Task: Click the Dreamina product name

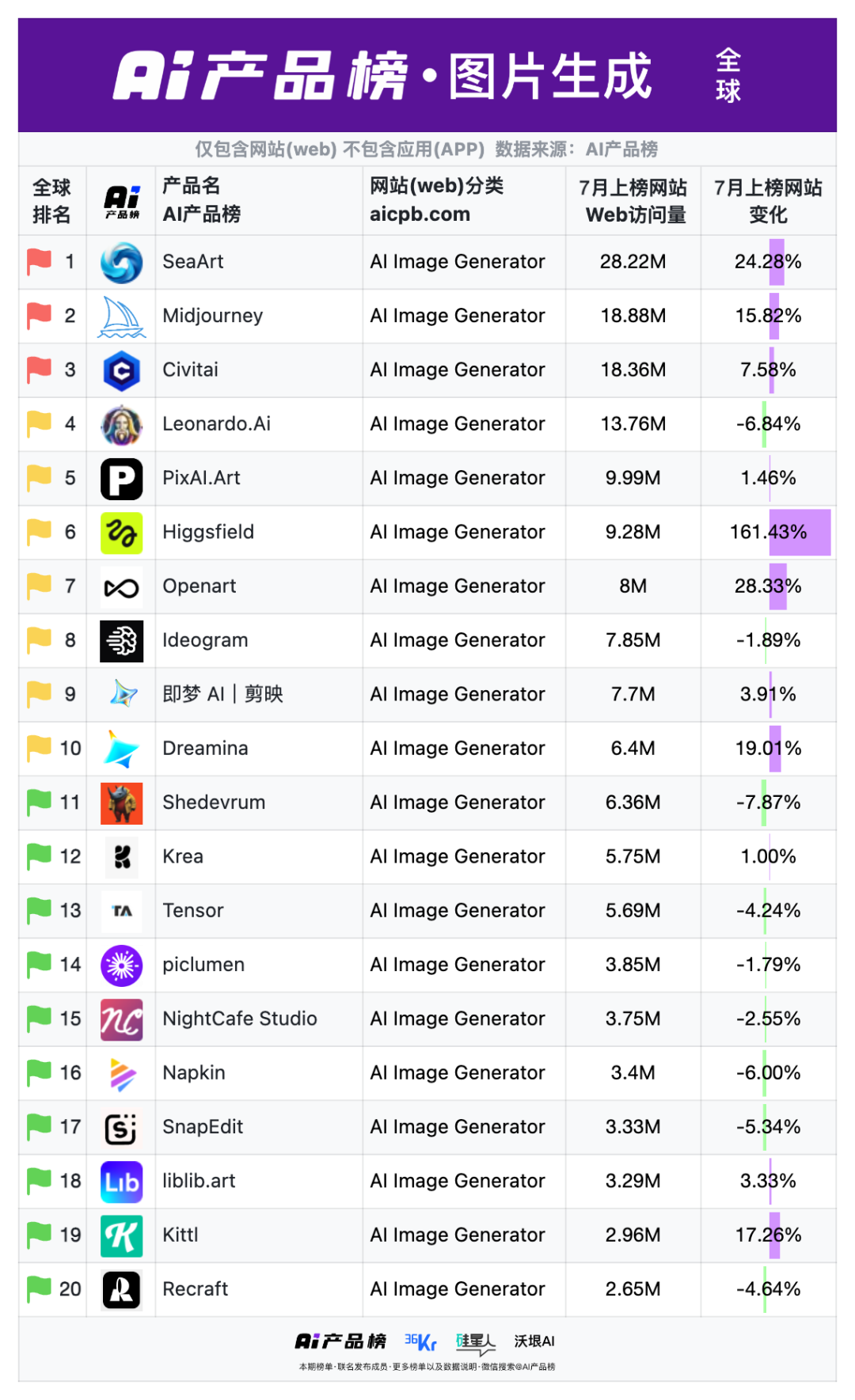Action: (205, 749)
